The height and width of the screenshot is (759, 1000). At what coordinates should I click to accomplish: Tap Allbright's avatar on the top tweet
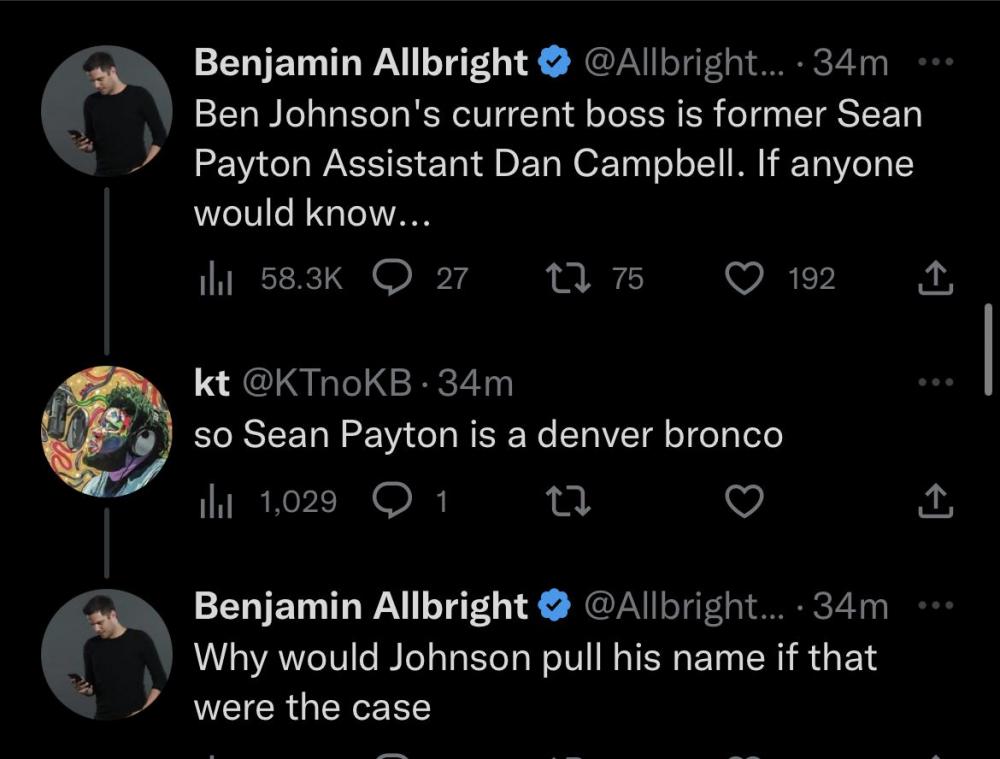108,110
